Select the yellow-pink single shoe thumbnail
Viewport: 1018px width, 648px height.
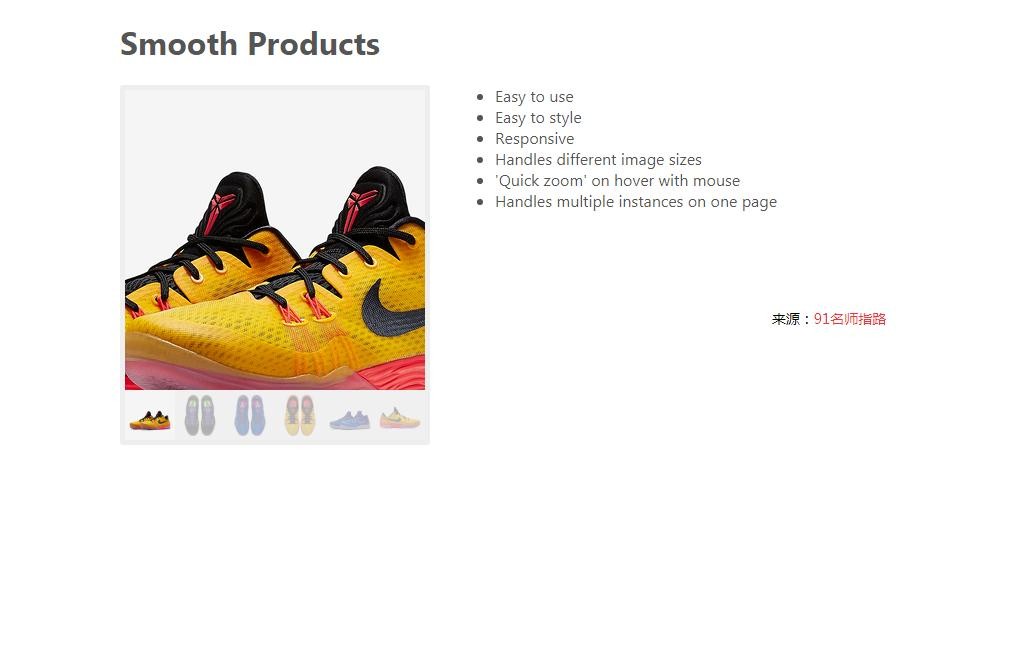[x=400, y=416]
